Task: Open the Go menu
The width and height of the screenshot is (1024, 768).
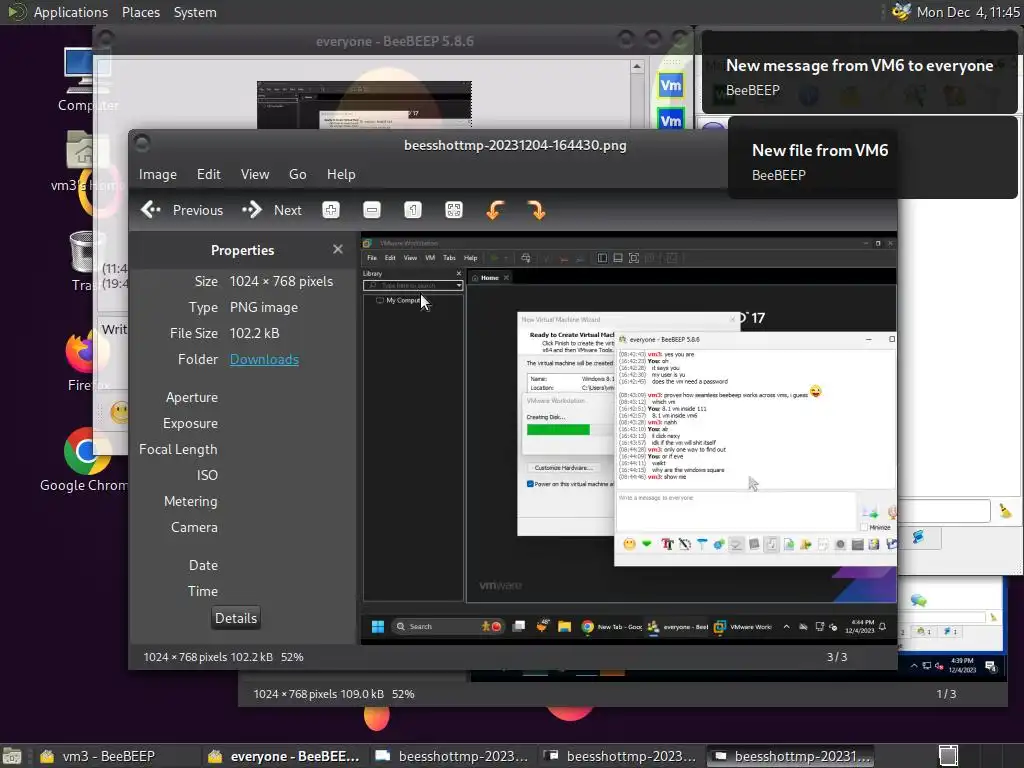Action: pos(297,174)
